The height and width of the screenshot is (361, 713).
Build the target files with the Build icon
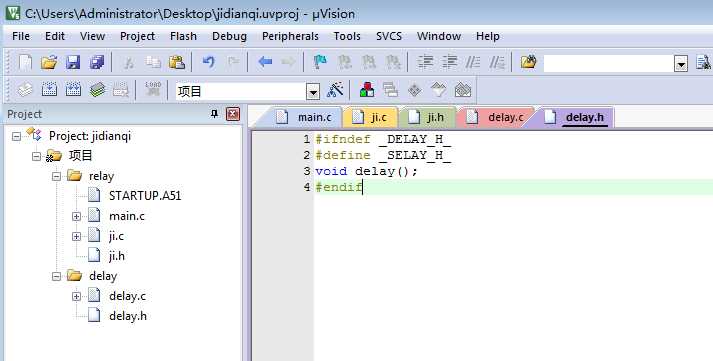(x=49, y=89)
